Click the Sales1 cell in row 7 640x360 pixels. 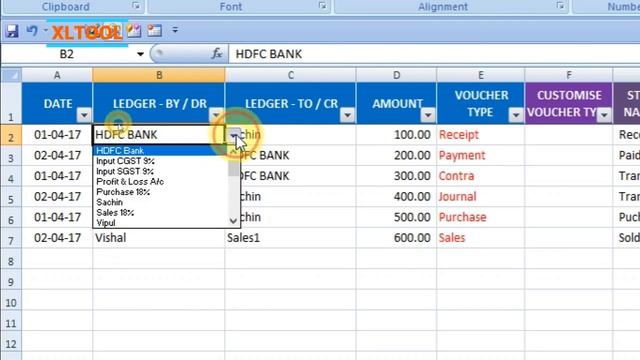tap(291, 238)
